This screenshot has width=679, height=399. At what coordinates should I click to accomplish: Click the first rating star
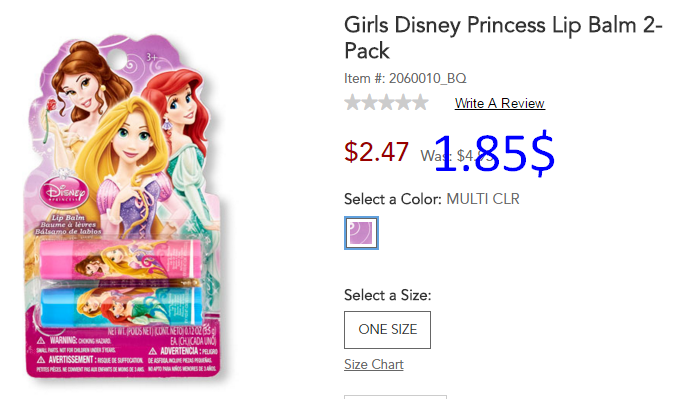coord(352,103)
